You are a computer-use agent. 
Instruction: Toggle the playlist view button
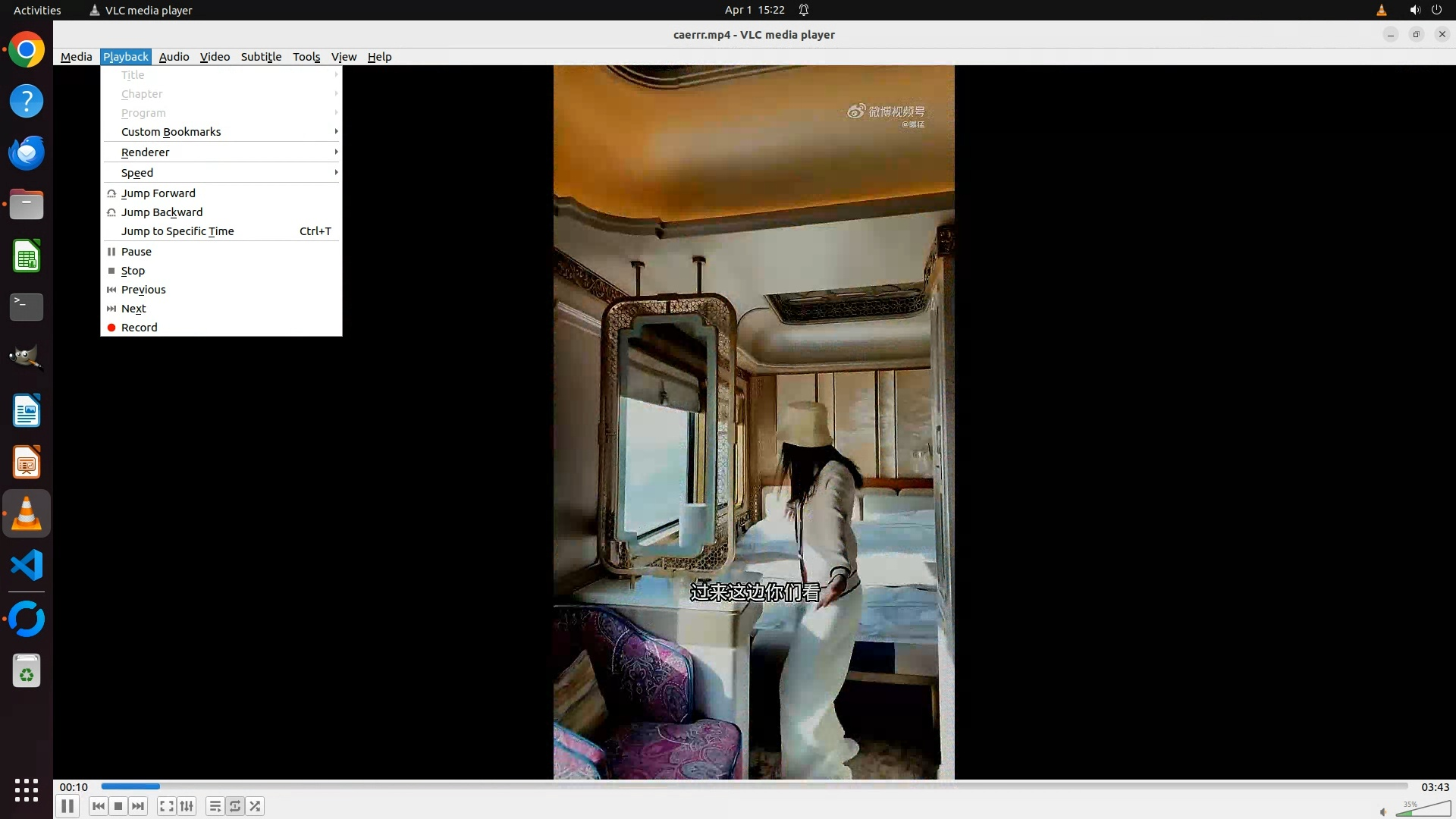point(215,806)
